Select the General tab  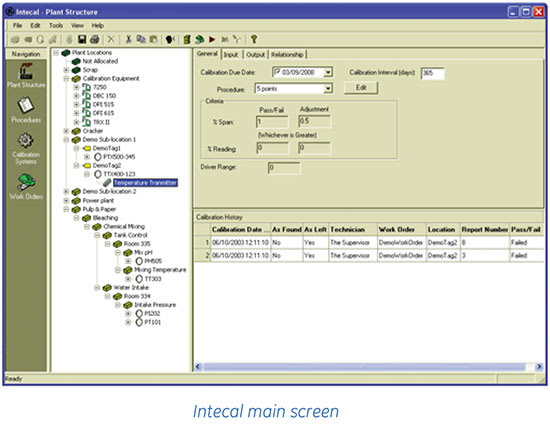(207, 54)
